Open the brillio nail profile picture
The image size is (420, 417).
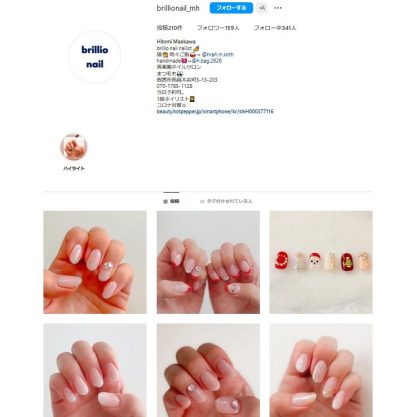point(95,57)
